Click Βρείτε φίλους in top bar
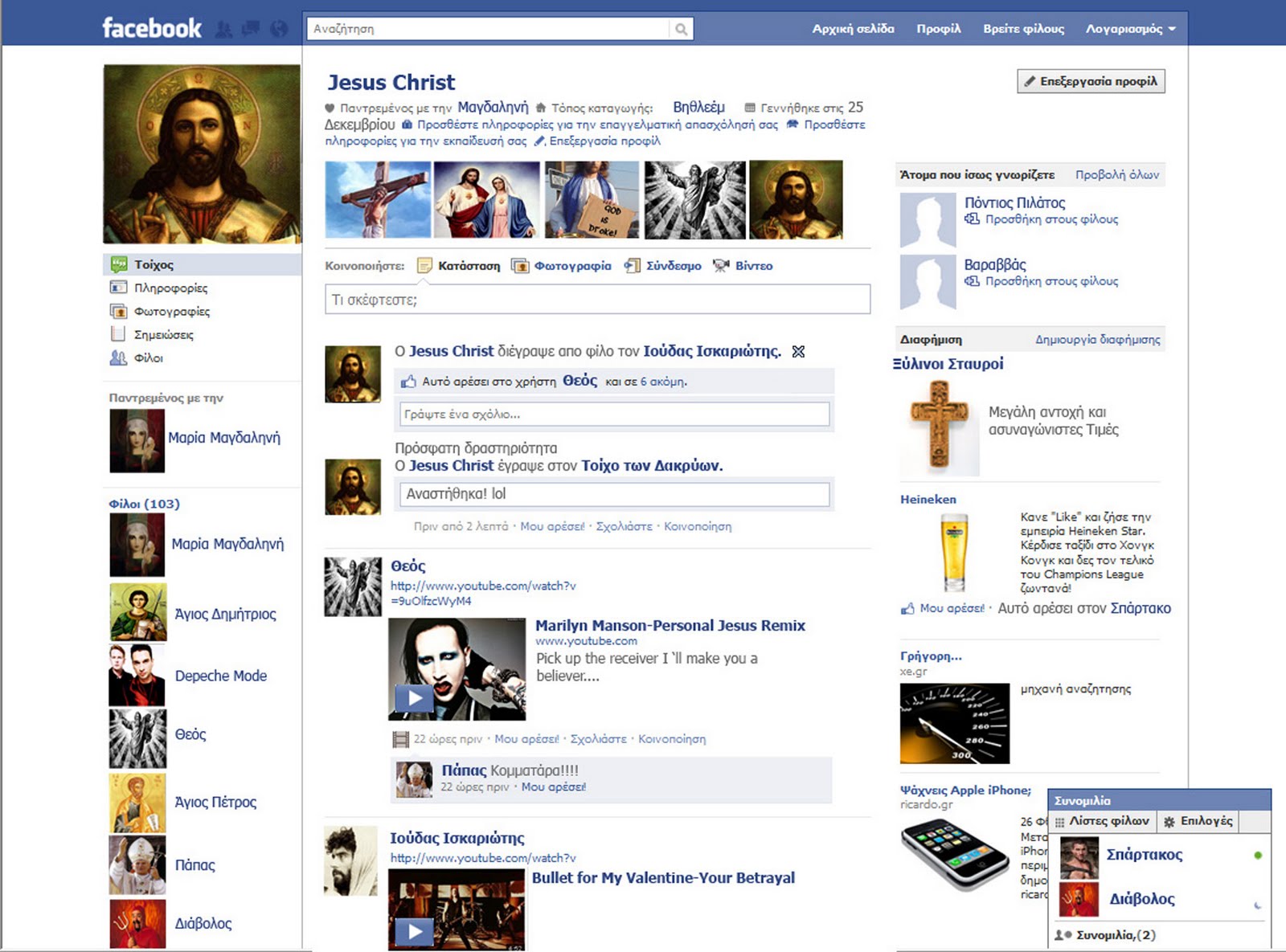This screenshot has width=1286, height=952. tap(1023, 29)
